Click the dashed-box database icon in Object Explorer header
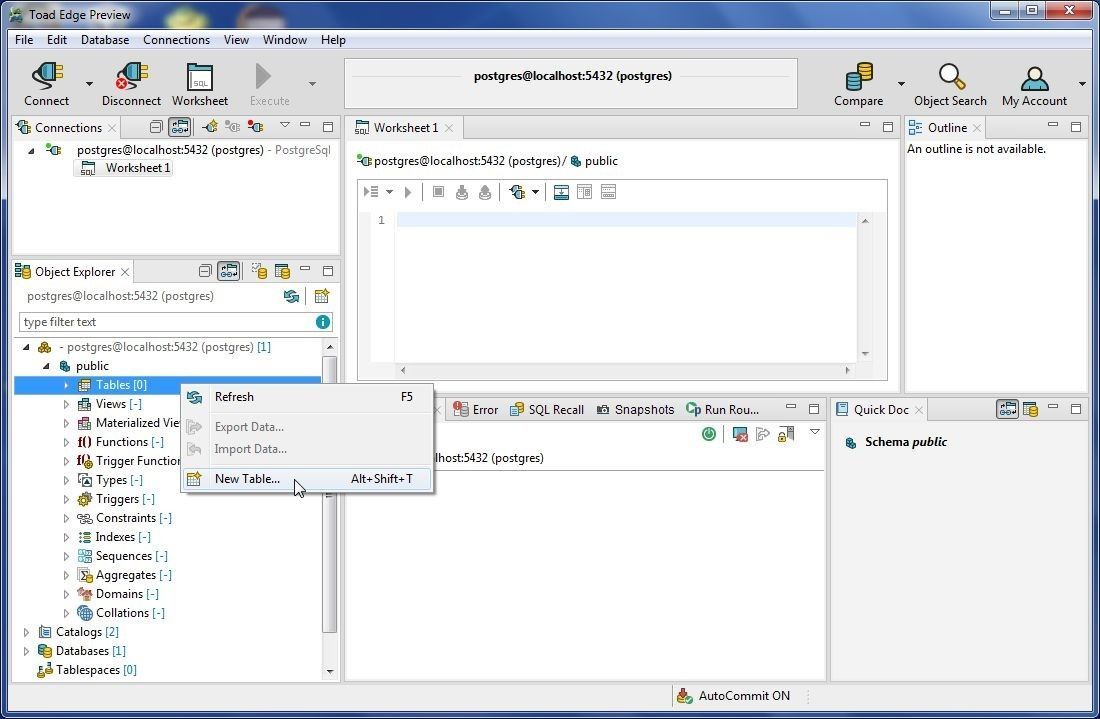 (x=259, y=271)
